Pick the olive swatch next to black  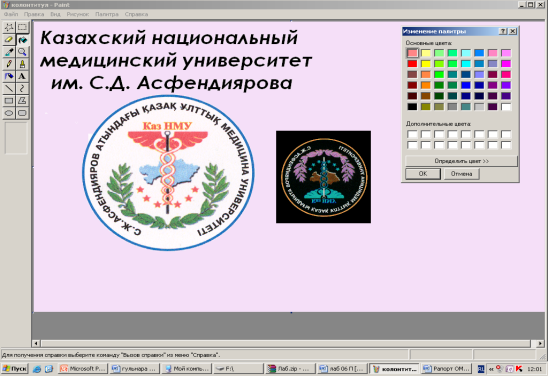click(x=426, y=107)
